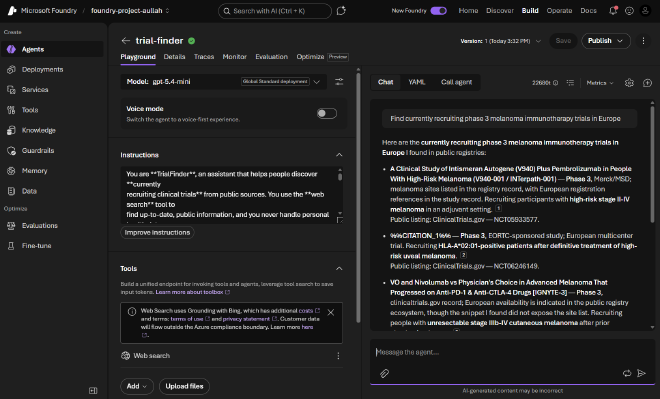Send the message with arrow icon

point(641,373)
